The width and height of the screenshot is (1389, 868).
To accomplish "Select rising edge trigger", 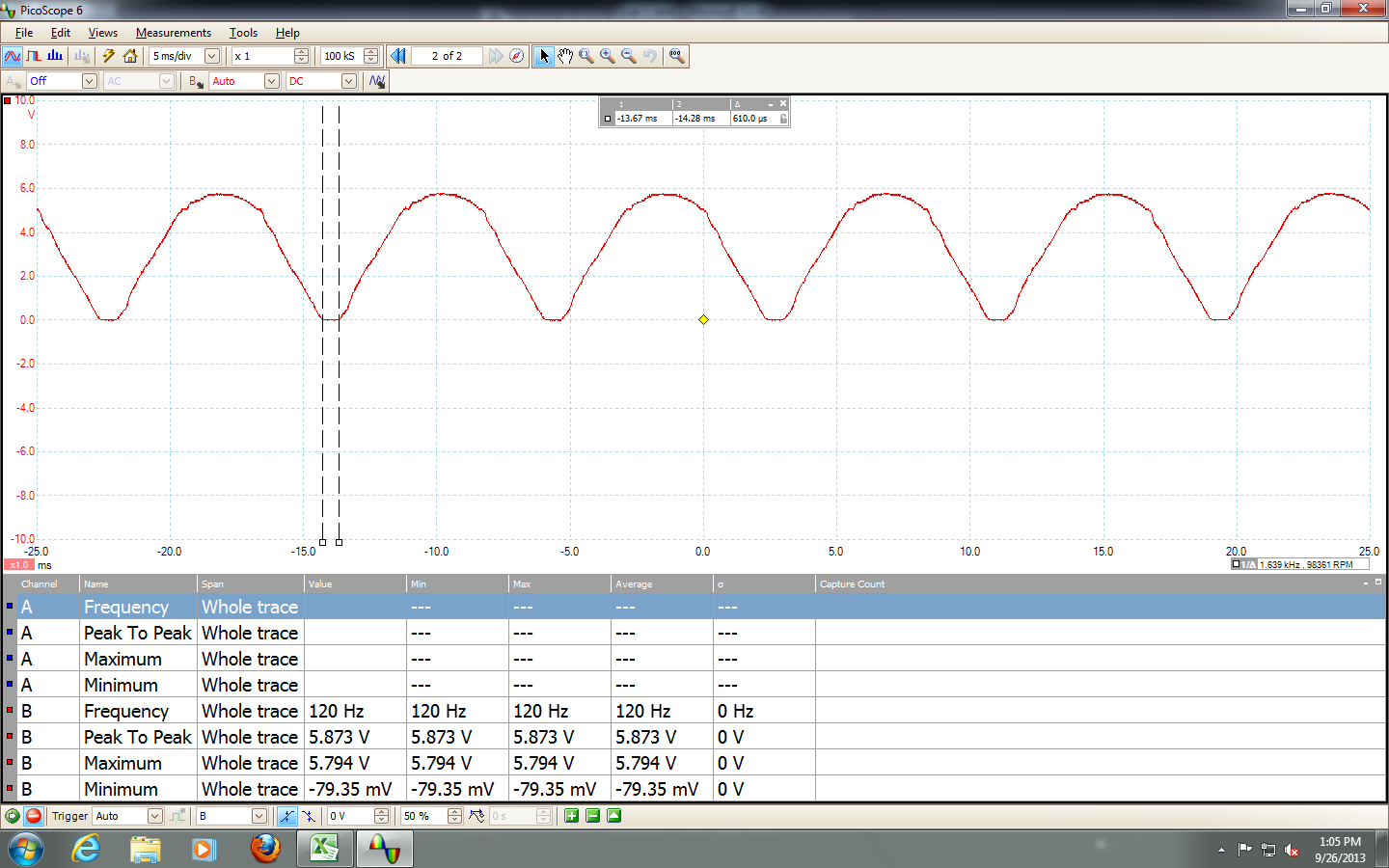I will coord(287,816).
